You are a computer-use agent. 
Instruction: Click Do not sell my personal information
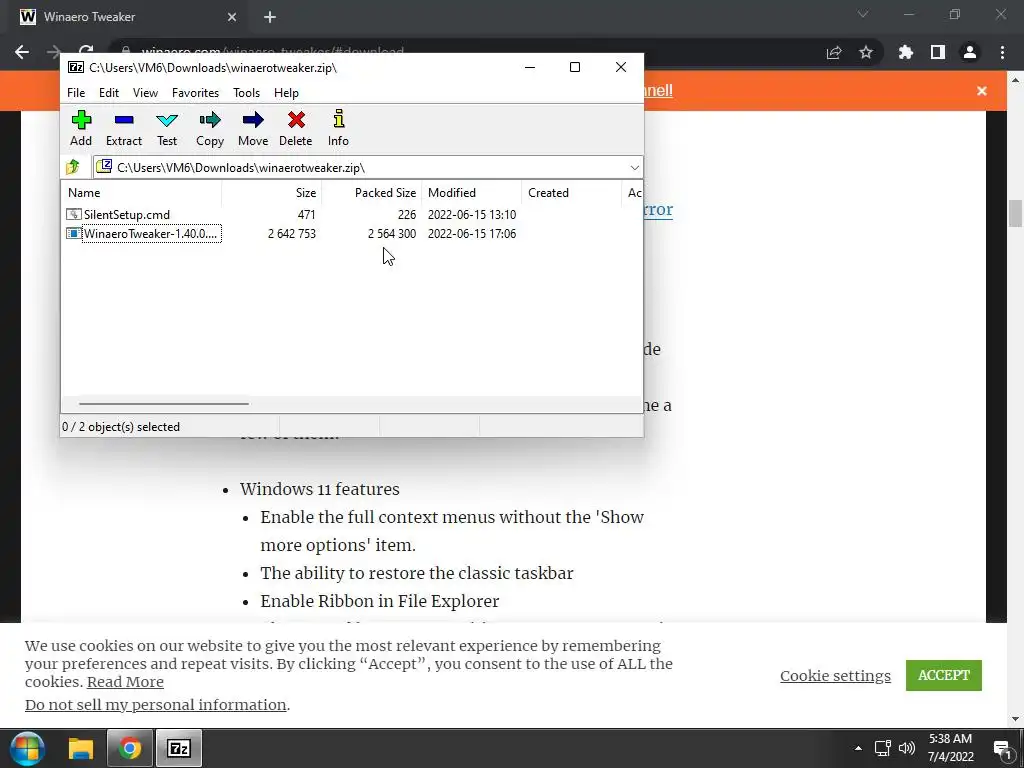pos(155,705)
